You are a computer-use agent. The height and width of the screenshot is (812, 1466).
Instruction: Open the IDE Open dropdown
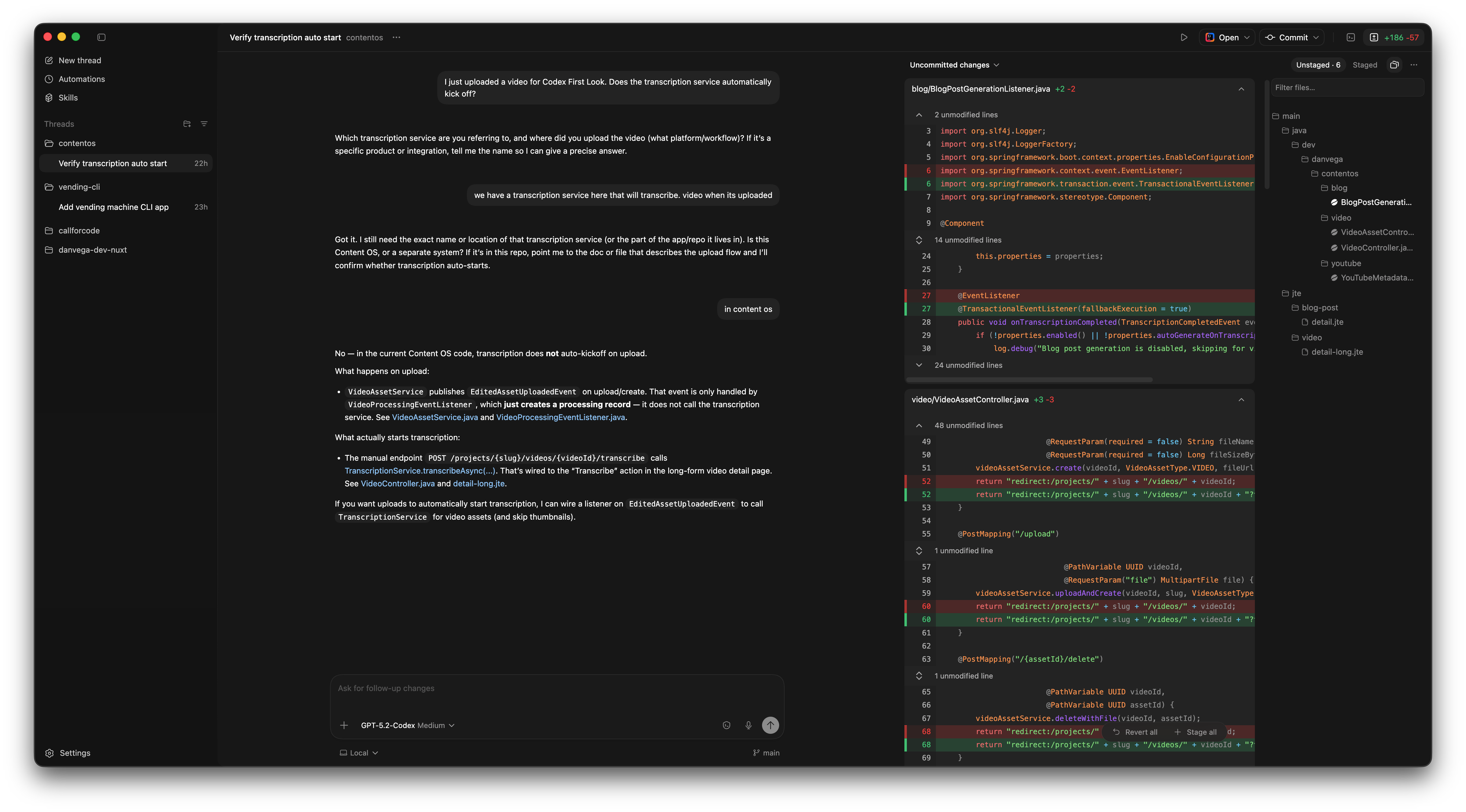click(x=1227, y=37)
